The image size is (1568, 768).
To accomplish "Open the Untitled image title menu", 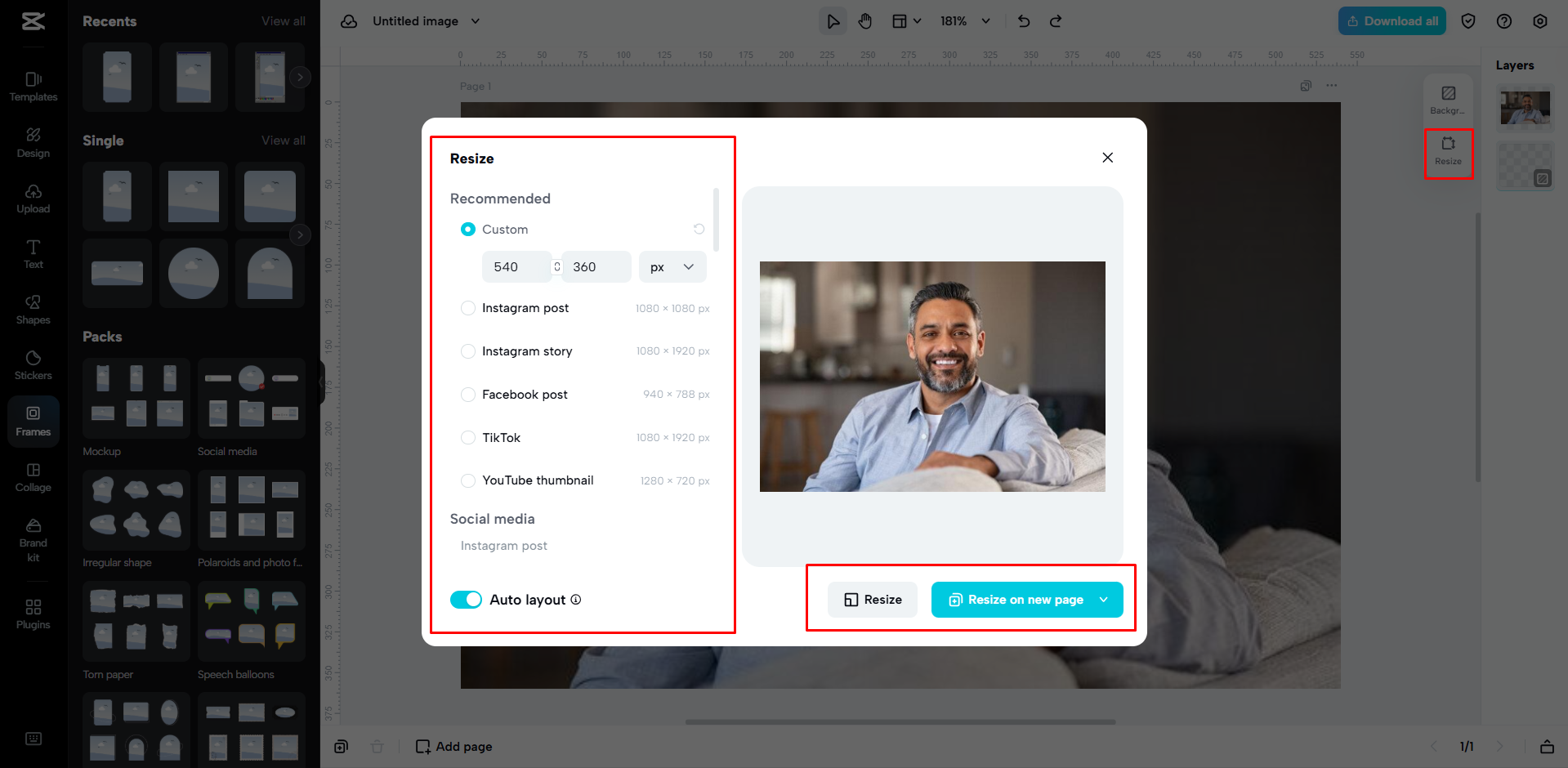I will (475, 20).
